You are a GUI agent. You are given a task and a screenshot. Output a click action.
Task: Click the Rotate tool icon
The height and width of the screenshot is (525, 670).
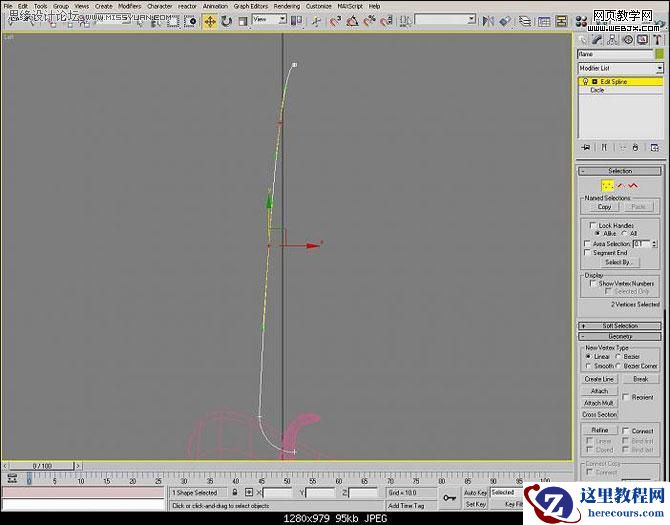tap(227, 20)
